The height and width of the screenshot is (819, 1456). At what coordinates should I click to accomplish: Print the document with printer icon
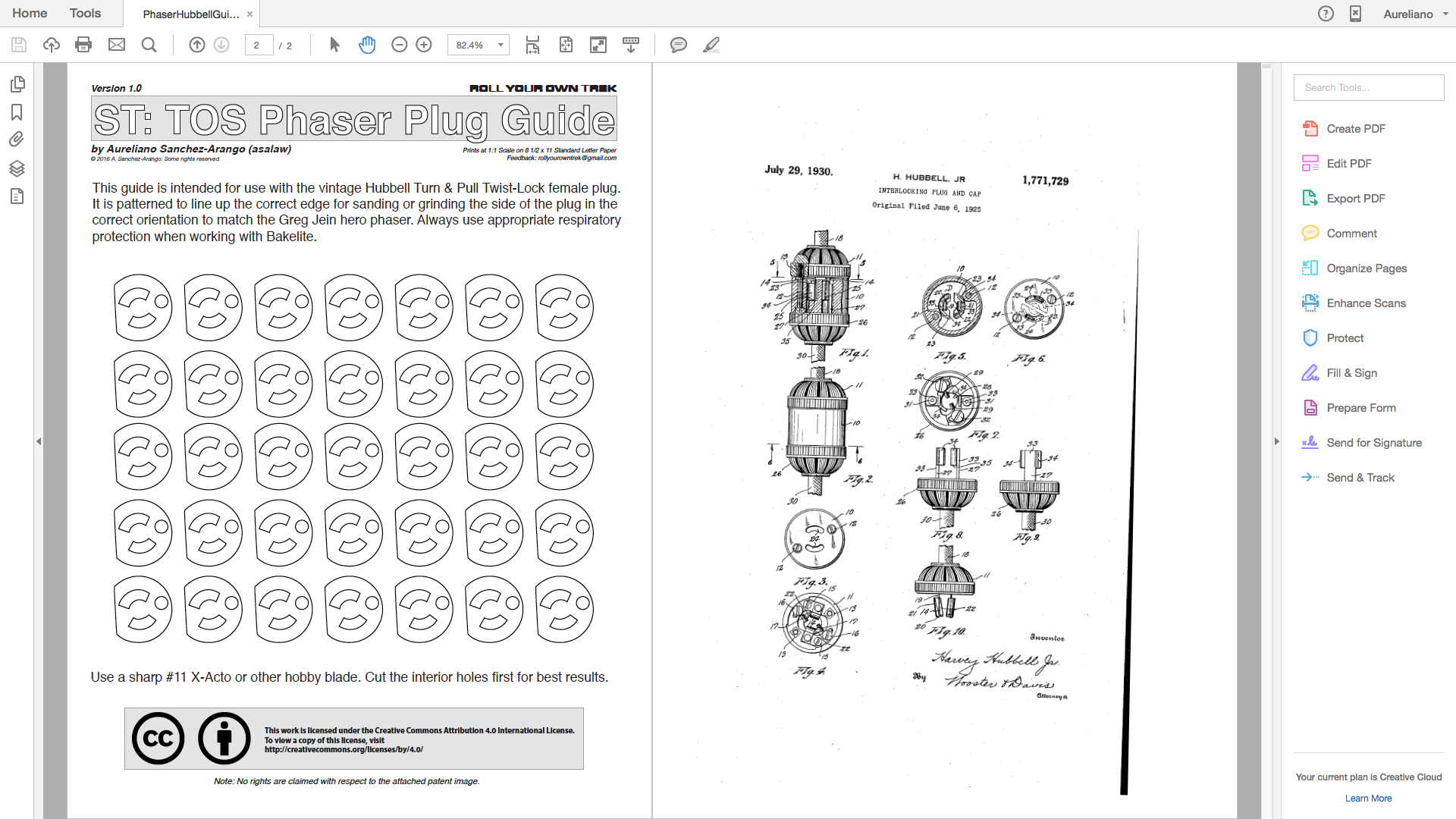point(83,45)
